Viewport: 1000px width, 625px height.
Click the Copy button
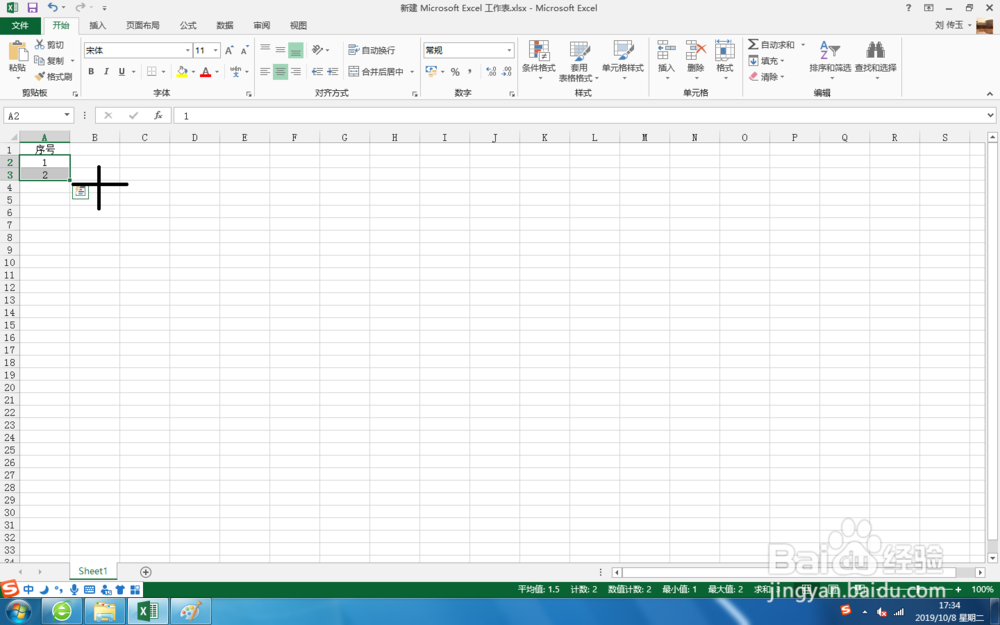tap(50, 61)
